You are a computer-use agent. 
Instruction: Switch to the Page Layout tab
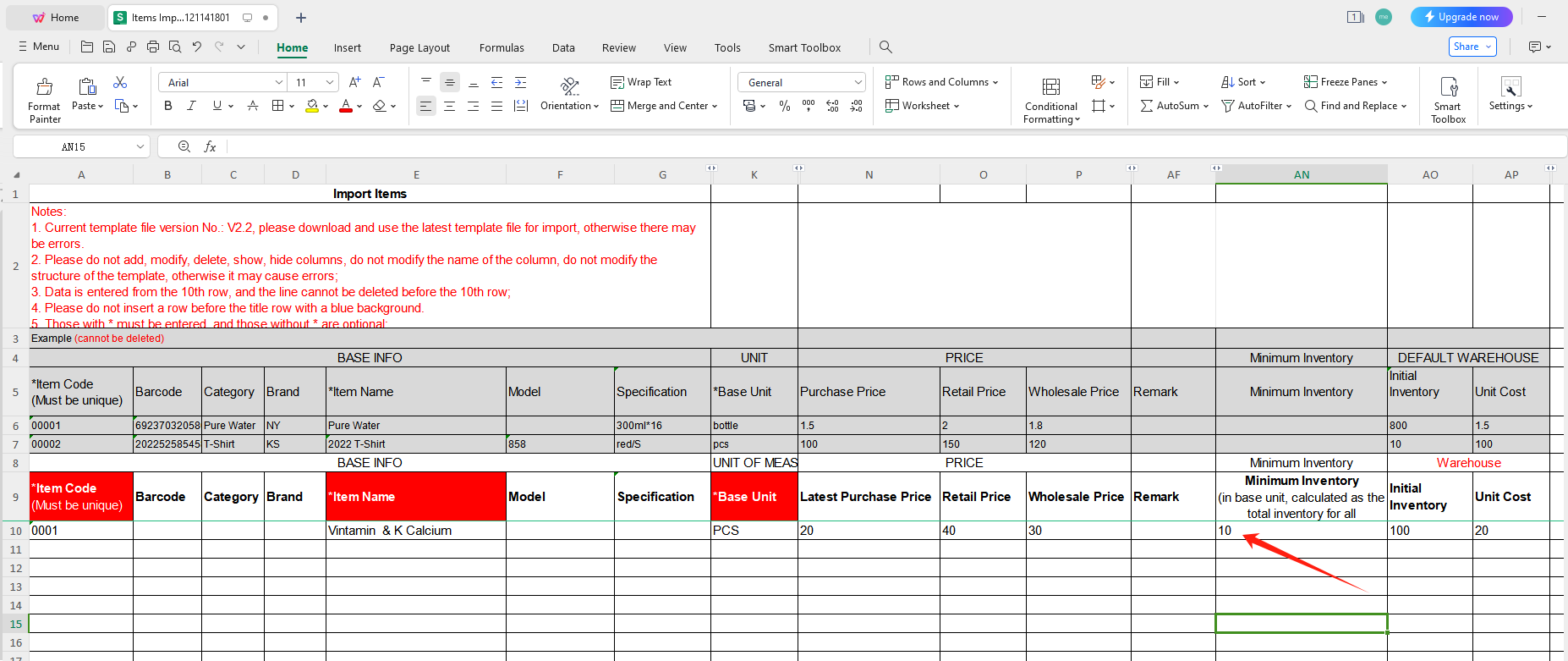pos(419,48)
